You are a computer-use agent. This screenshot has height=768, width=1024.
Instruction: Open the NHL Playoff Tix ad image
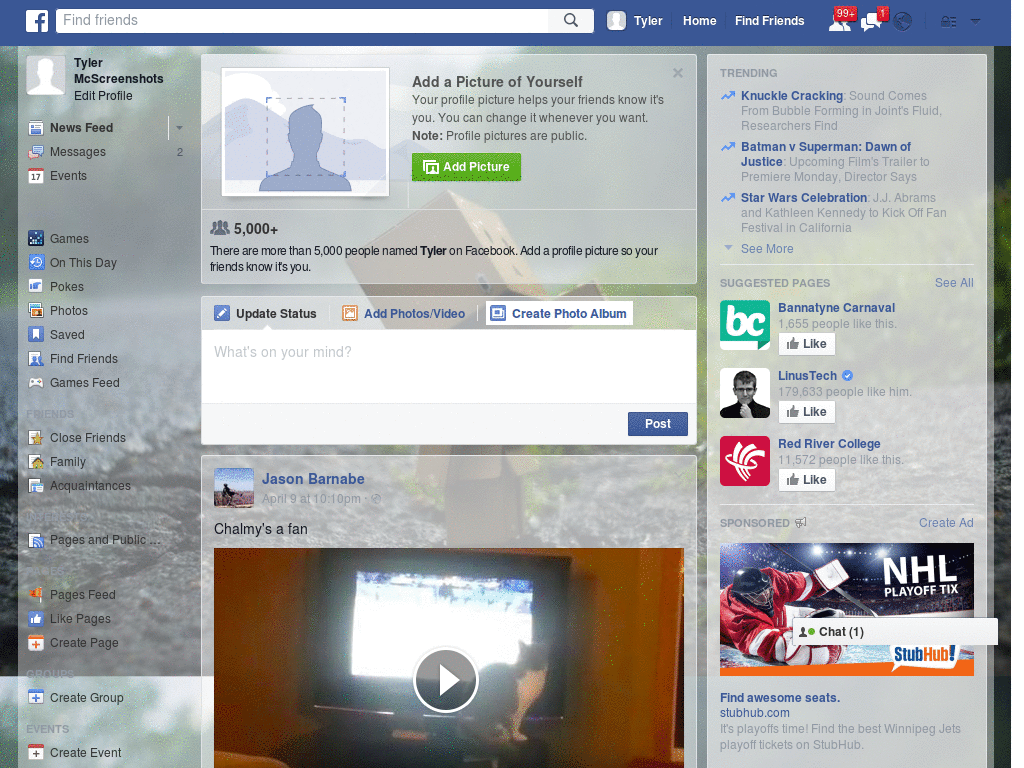point(846,609)
